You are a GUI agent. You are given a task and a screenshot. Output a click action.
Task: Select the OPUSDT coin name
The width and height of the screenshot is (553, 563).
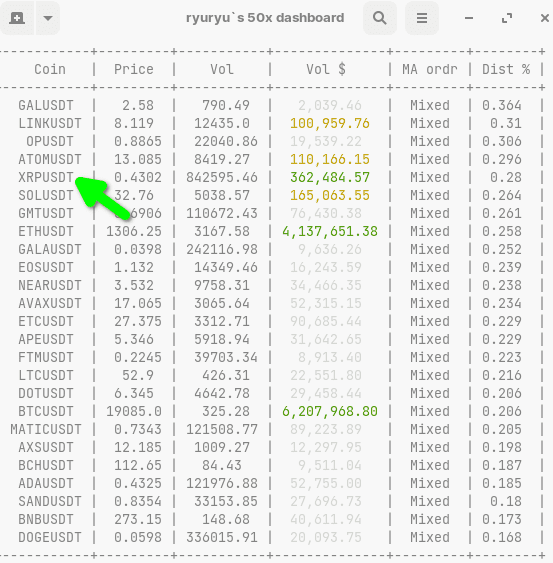click(50, 141)
